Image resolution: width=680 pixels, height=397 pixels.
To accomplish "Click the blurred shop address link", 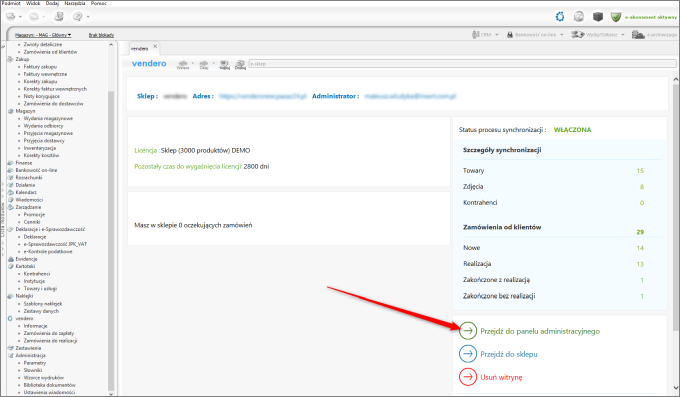I will [263, 96].
